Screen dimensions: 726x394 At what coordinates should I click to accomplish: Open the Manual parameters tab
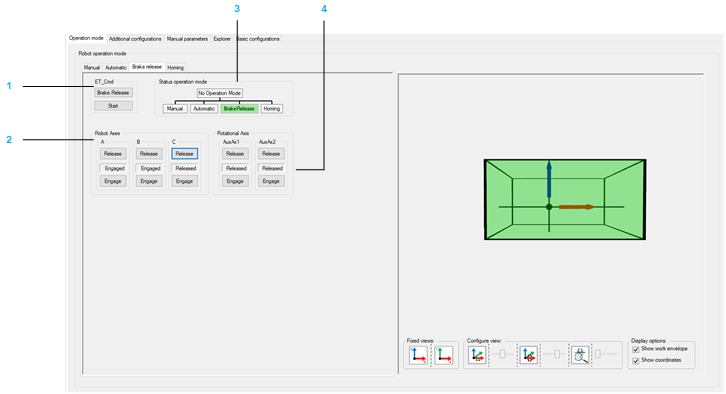[187, 39]
